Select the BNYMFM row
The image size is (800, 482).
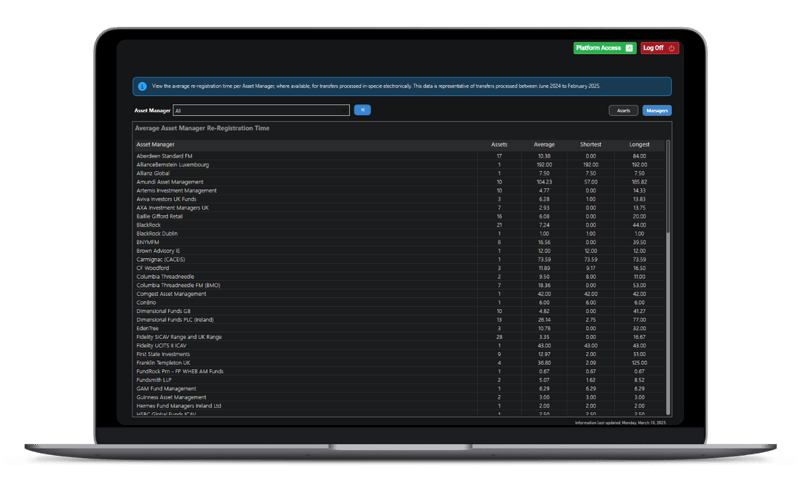click(400, 242)
